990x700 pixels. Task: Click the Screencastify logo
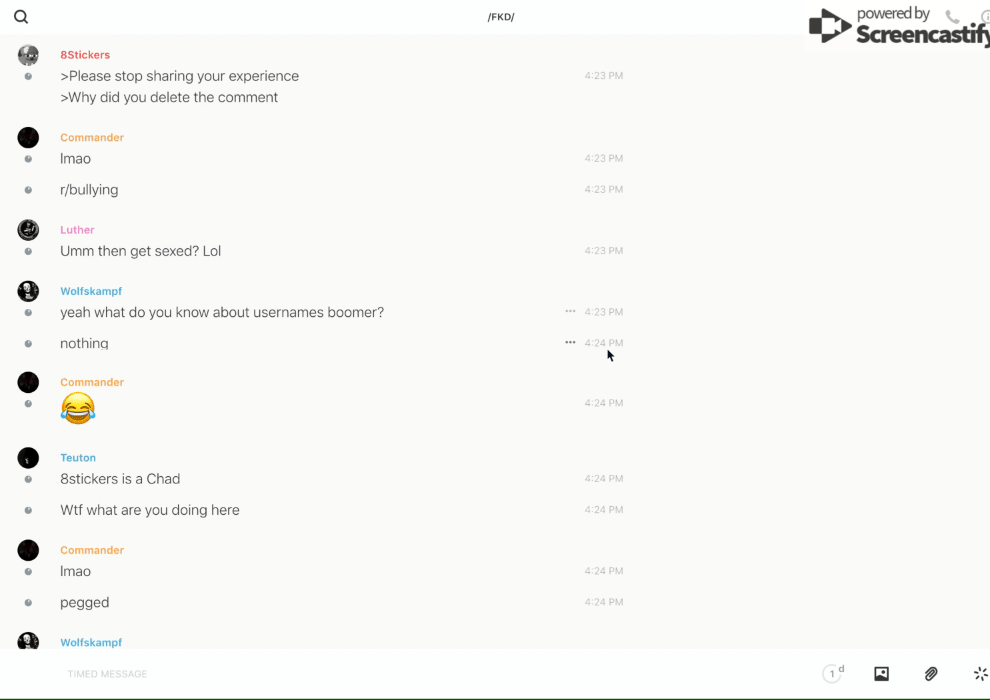coord(898,26)
